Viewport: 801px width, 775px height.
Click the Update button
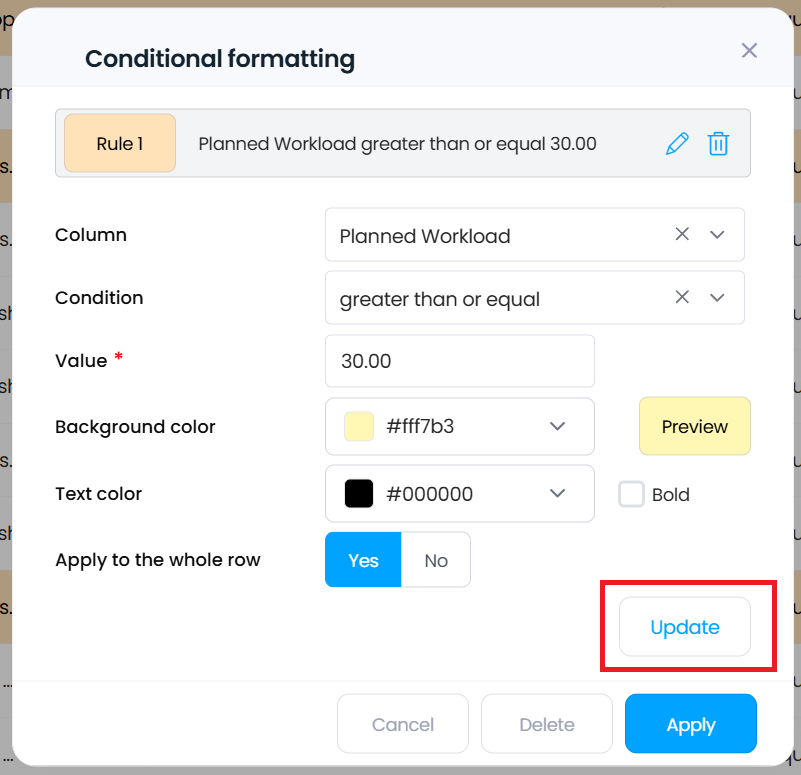[685, 627]
